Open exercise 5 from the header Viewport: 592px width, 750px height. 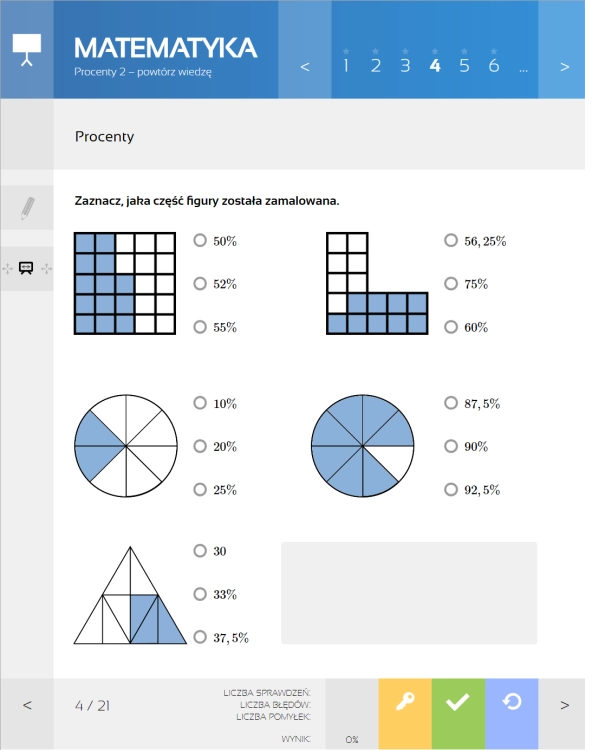coord(464,66)
